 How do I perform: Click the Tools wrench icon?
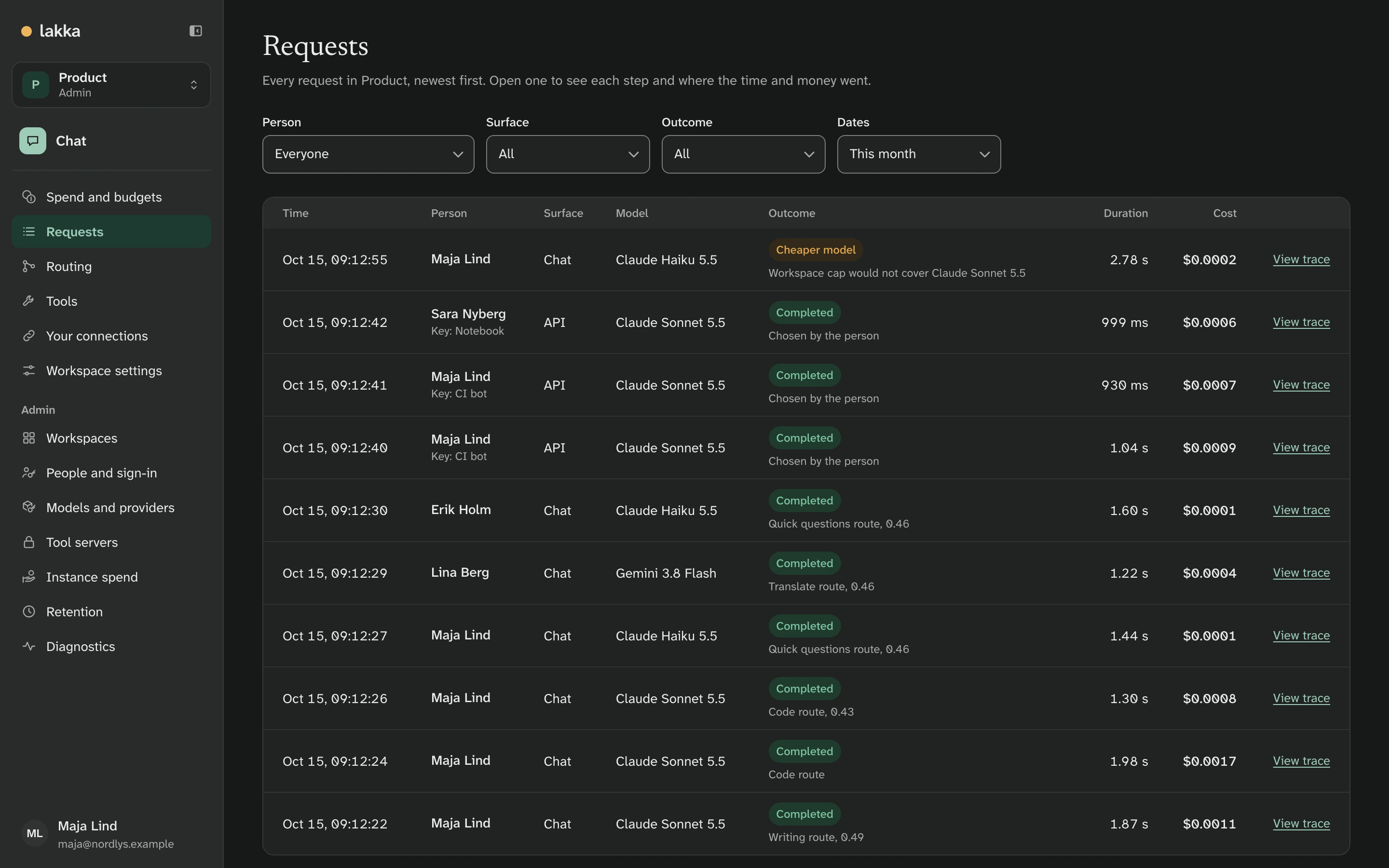point(29,301)
